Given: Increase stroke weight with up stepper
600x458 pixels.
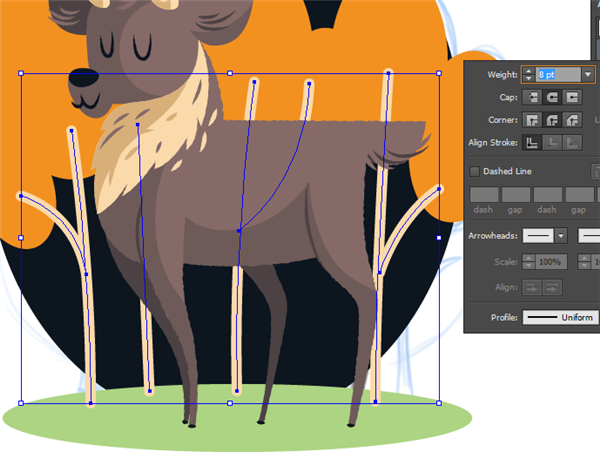Looking at the screenshot, I should pos(528,71).
